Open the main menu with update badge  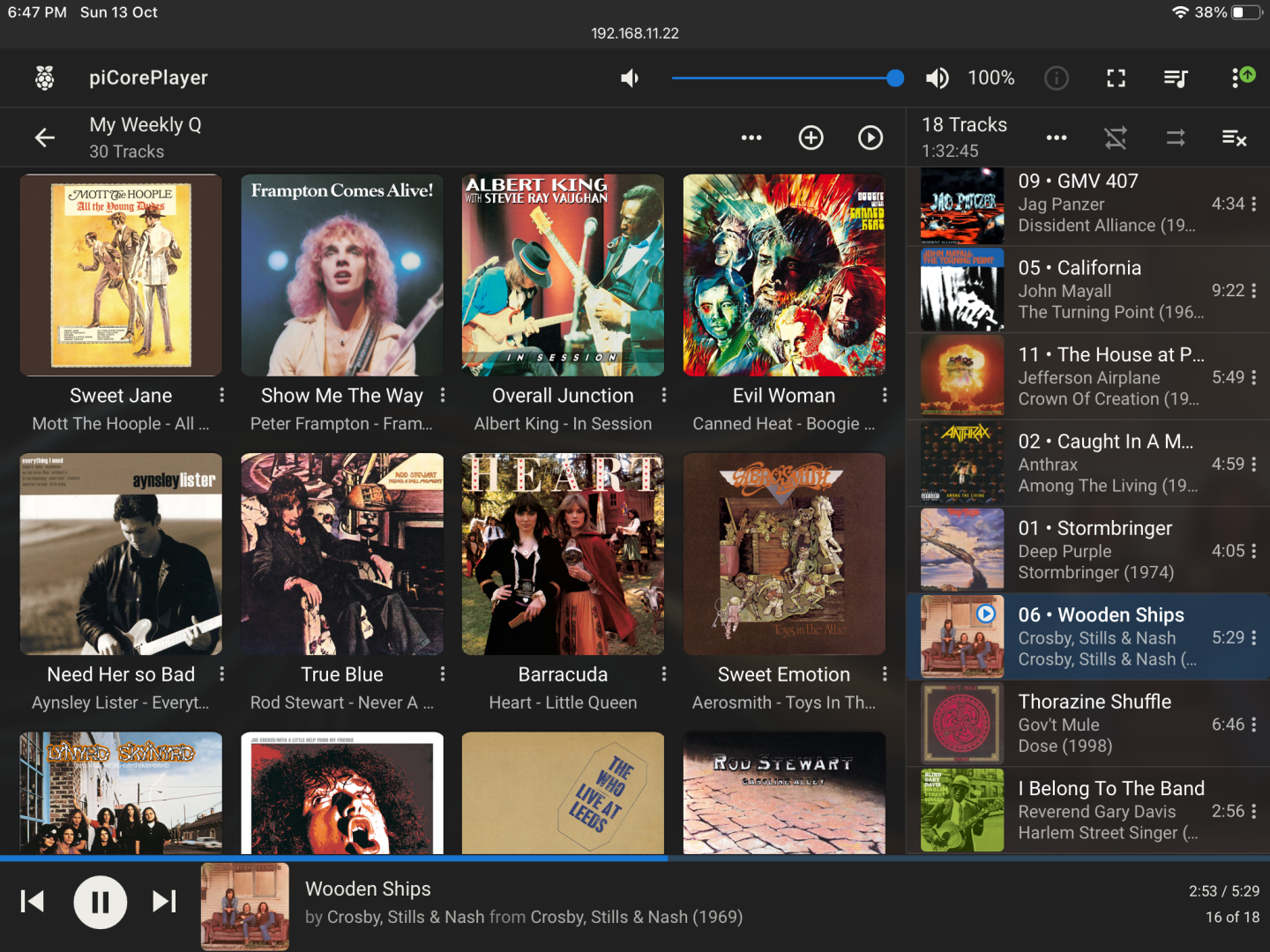(x=1243, y=78)
